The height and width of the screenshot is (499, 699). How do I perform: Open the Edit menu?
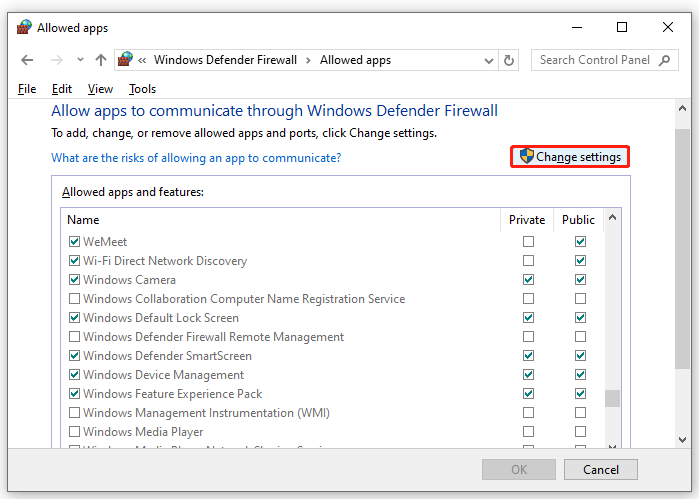pyautogui.click(x=62, y=89)
